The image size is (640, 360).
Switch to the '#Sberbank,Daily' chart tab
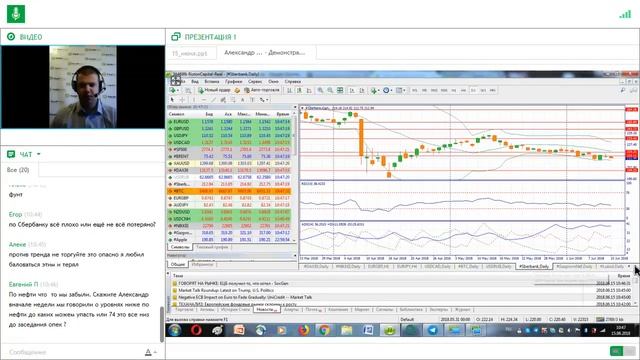point(533,267)
